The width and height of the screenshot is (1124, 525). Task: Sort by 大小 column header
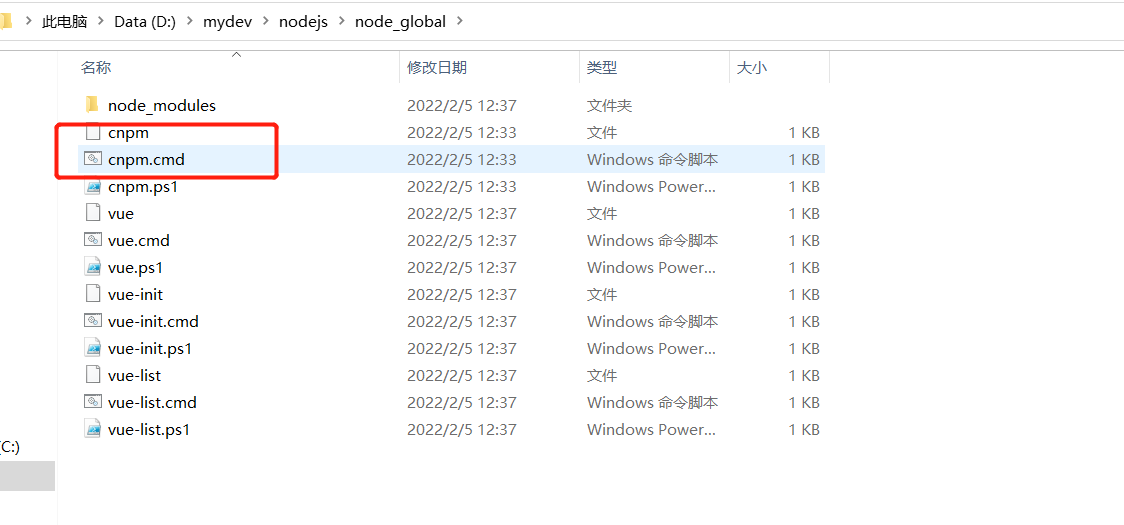coord(752,68)
